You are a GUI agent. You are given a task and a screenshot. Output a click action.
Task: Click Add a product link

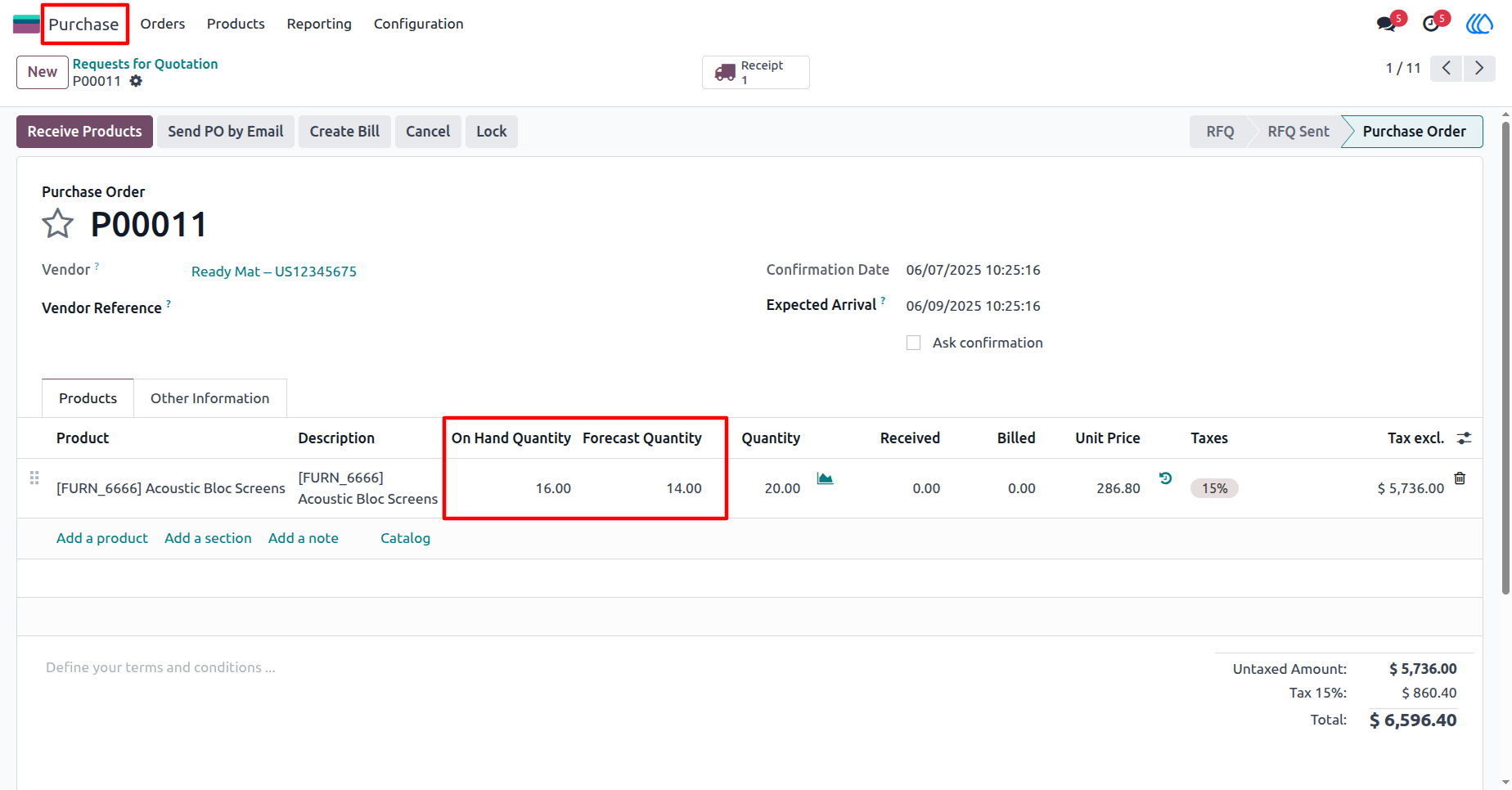point(102,538)
